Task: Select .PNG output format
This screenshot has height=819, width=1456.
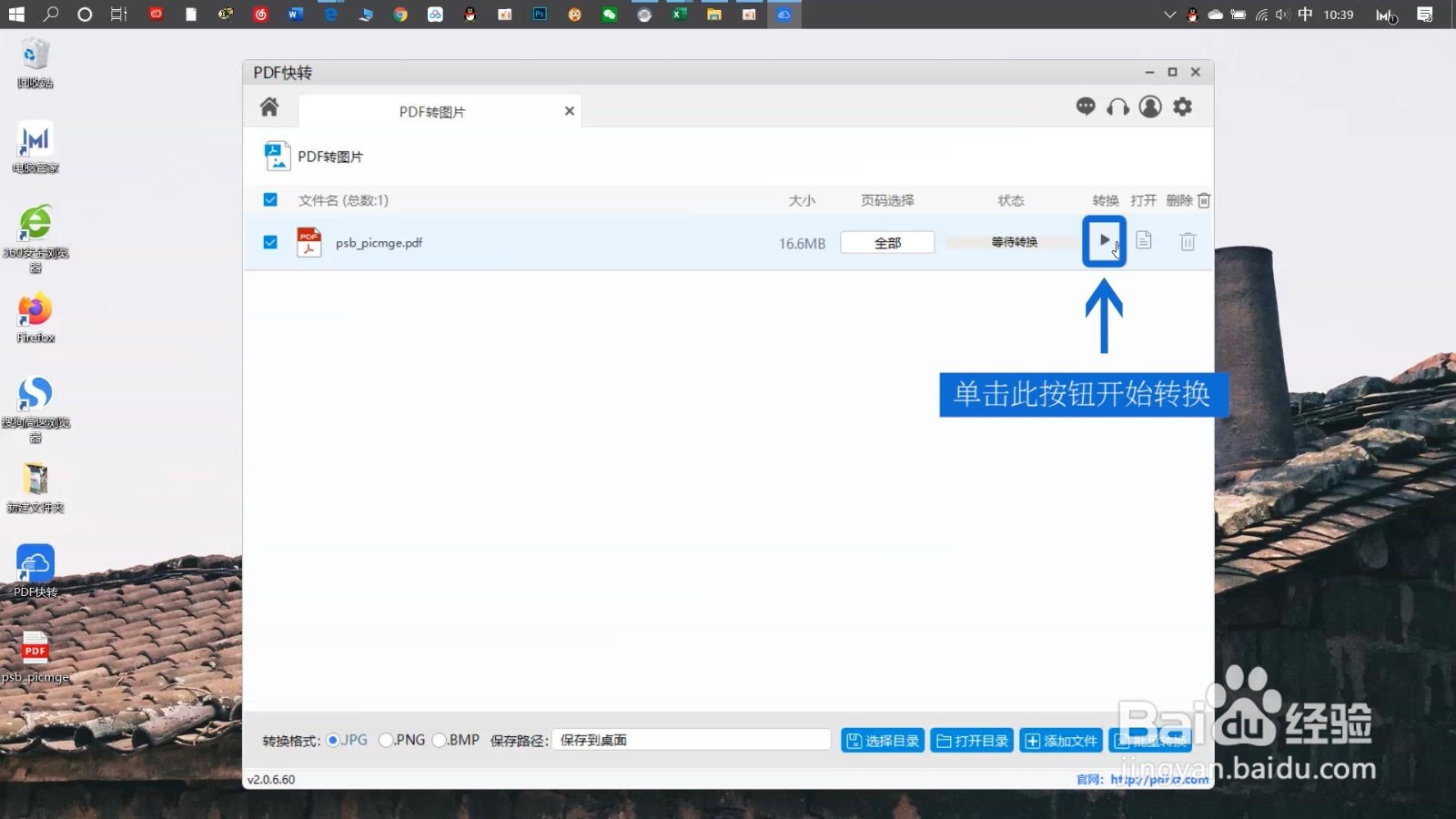Action: coord(386,740)
